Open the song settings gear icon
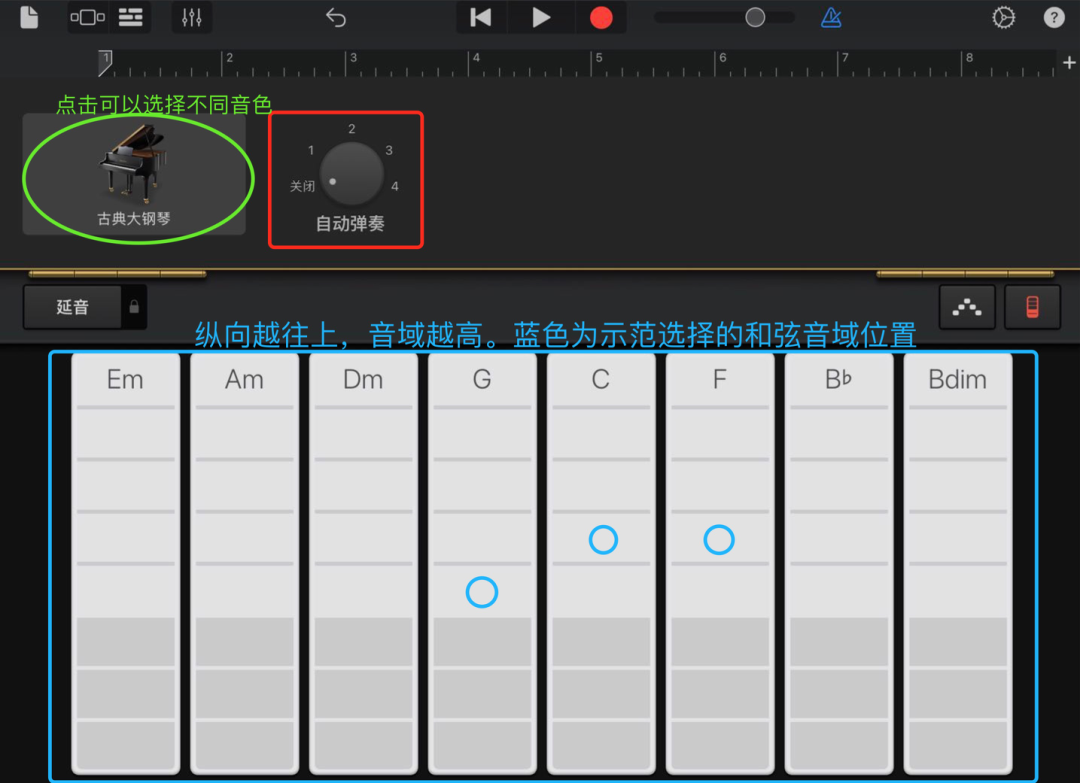Viewport: 1080px width, 783px height. click(x=1003, y=17)
